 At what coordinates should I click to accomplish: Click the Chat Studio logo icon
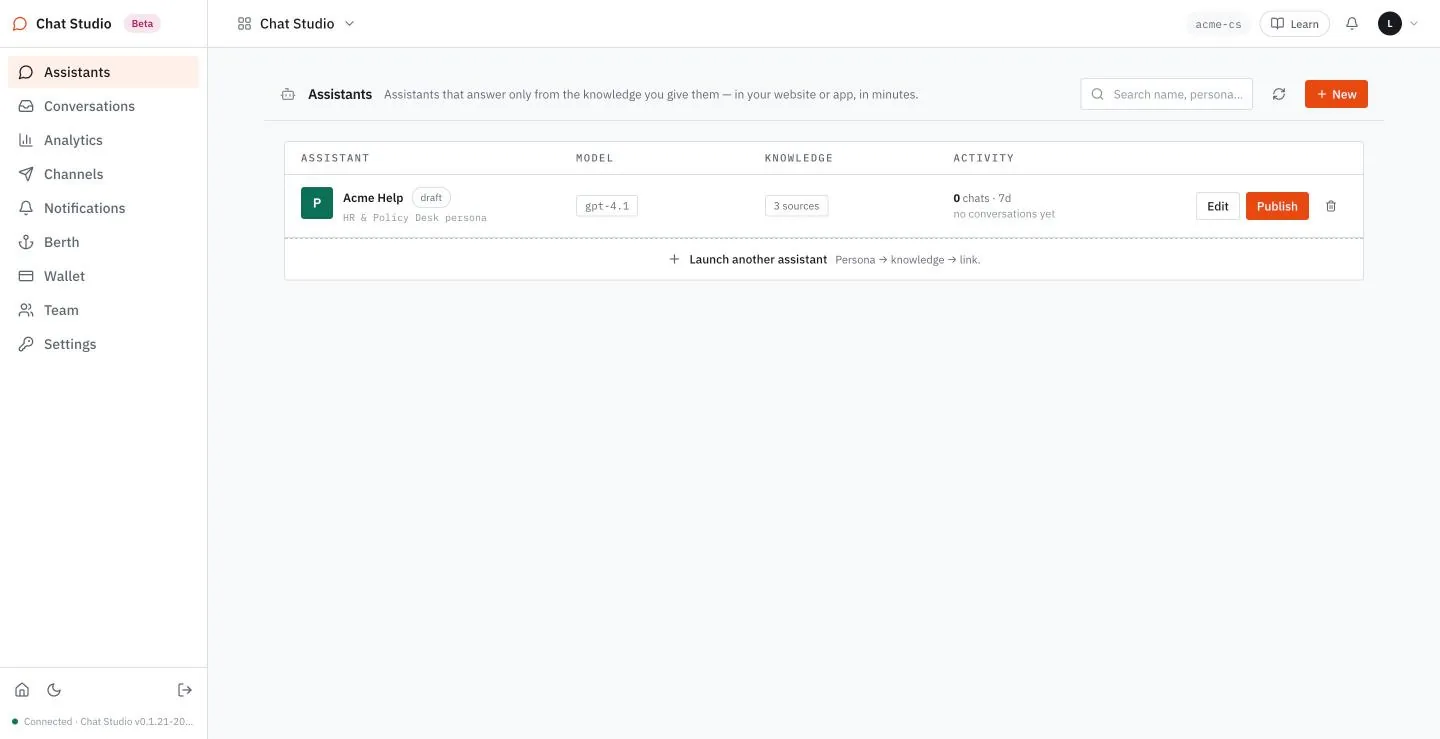point(20,23)
